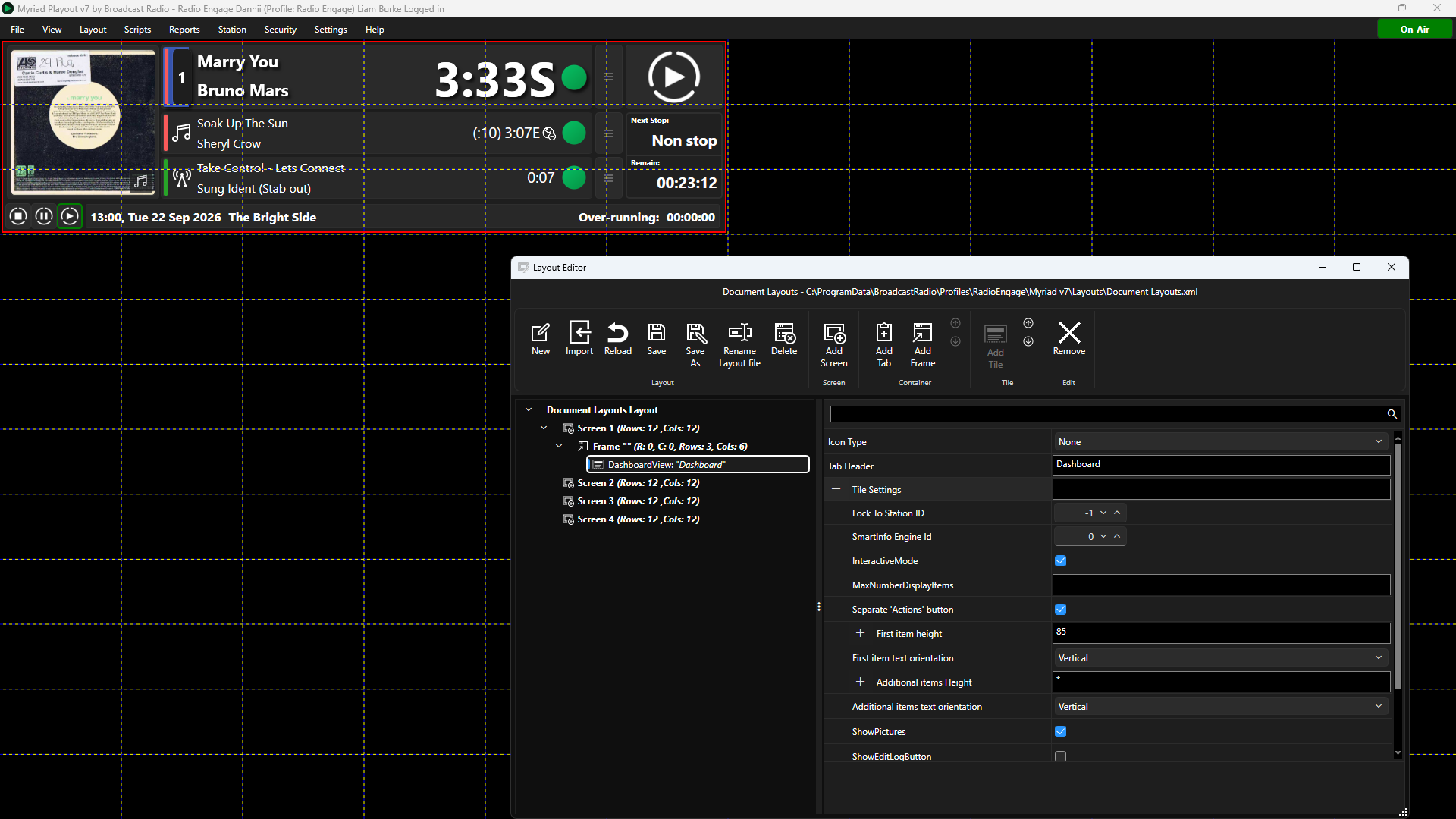Click the Tab Header input field
Viewport: 1456px width, 819px height.
point(1221,465)
